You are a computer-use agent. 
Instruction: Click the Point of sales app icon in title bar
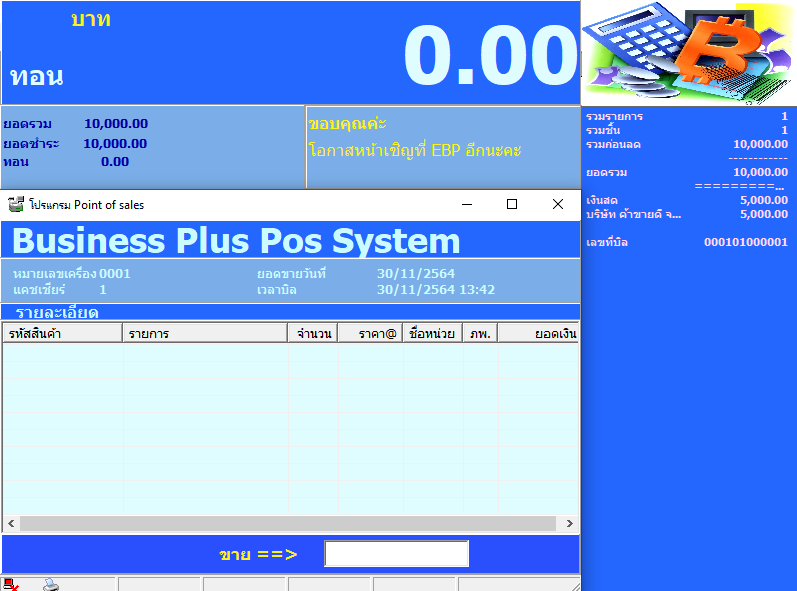coord(16,204)
